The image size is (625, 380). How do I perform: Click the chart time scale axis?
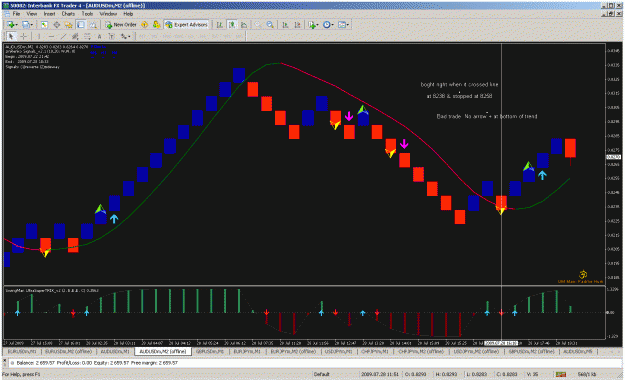point(305,343)
